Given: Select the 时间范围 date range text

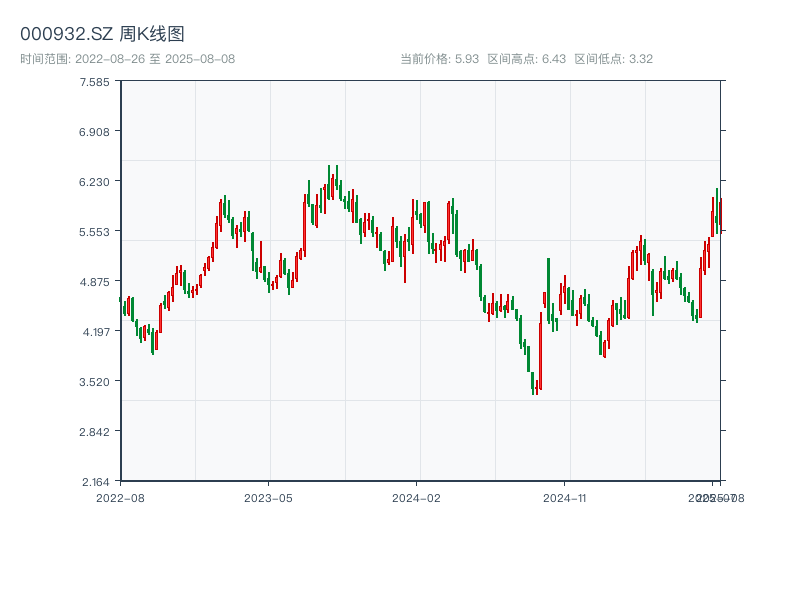Looking at the screenshot, I should 127,59.
